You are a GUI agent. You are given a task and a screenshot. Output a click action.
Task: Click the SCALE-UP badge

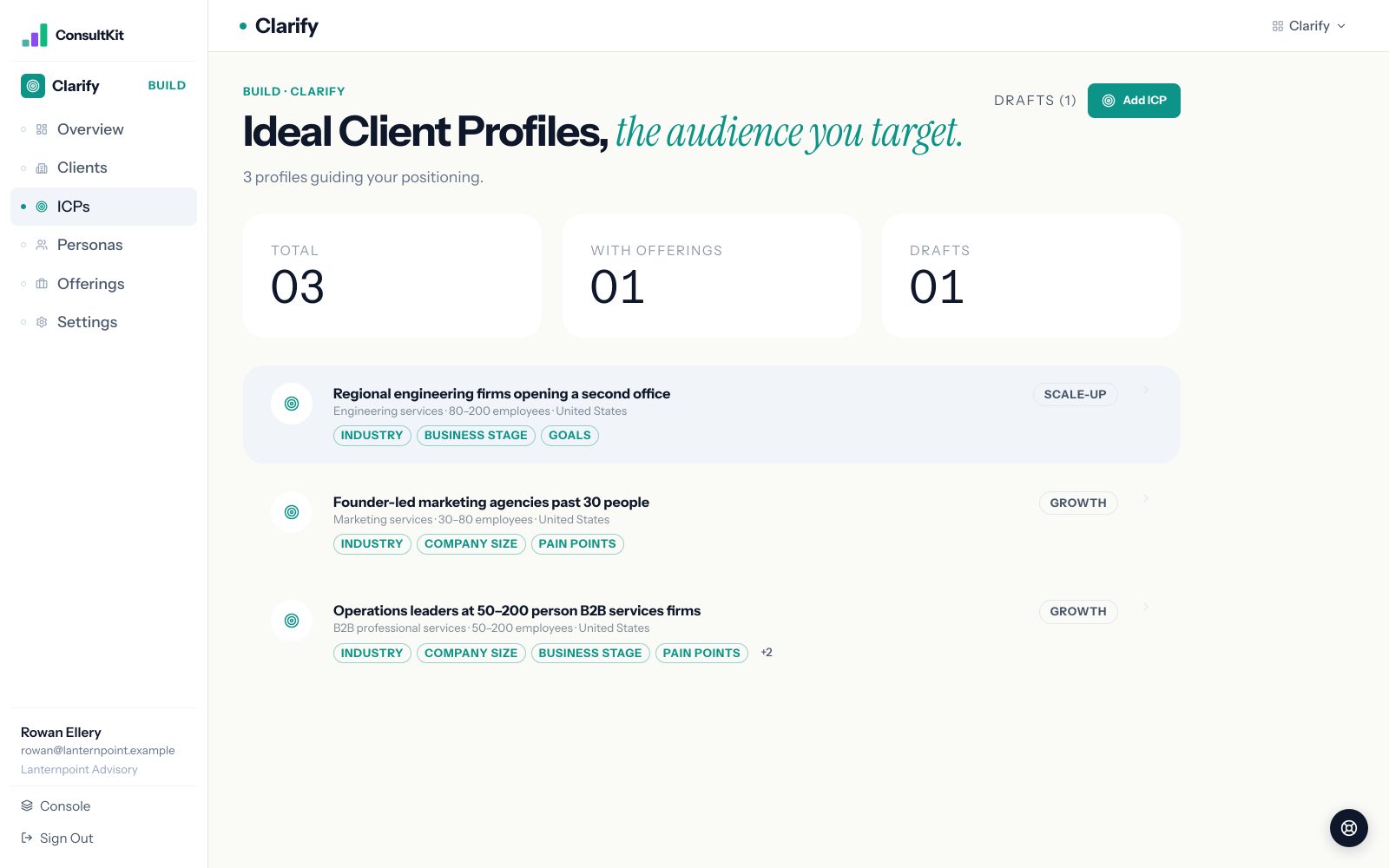click(x=1075, y=394)
